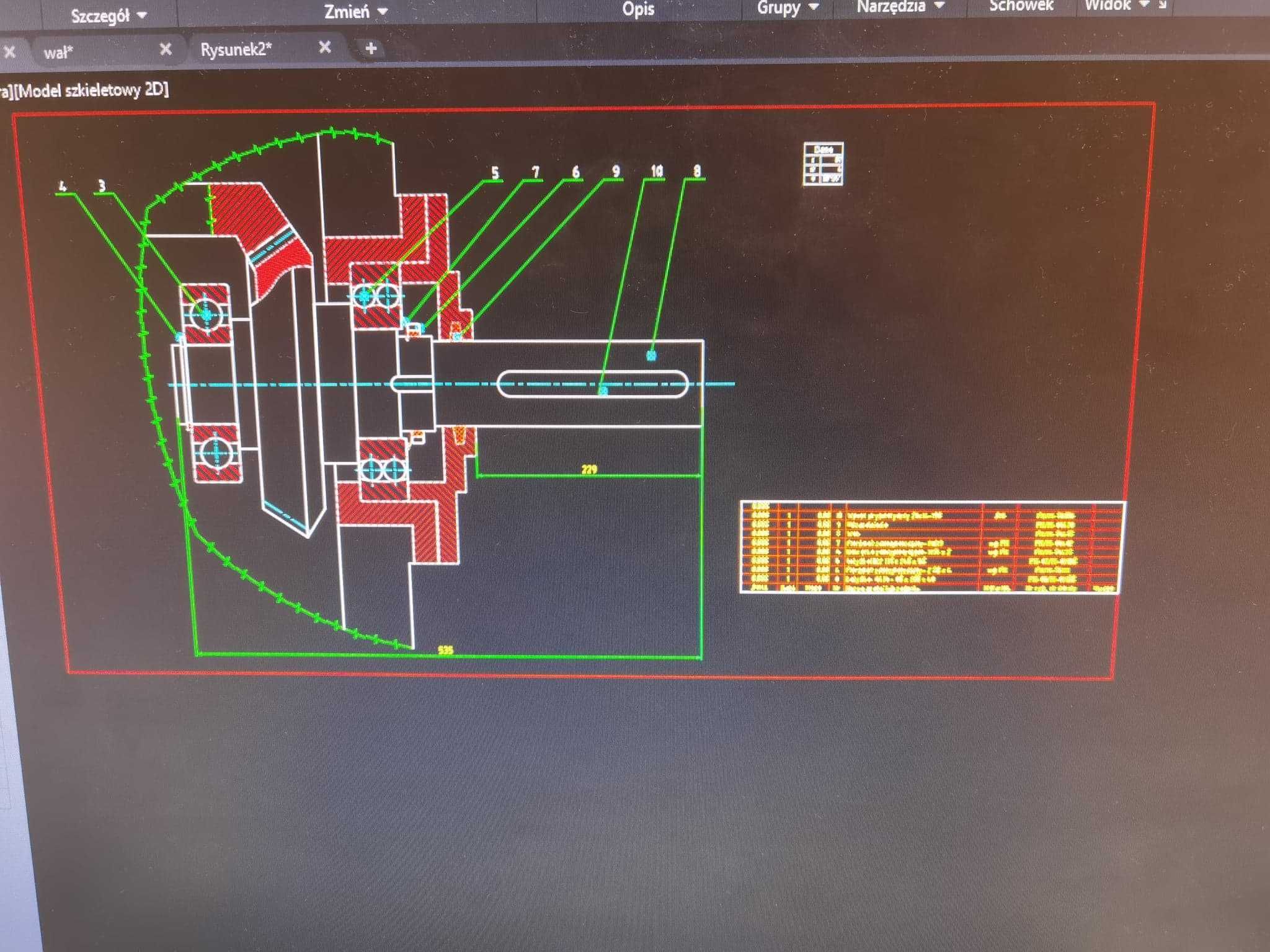This screenshot has height=952, width=1270.
Task: Expand the Widok ribbon panel
Action: (1116, 6)
